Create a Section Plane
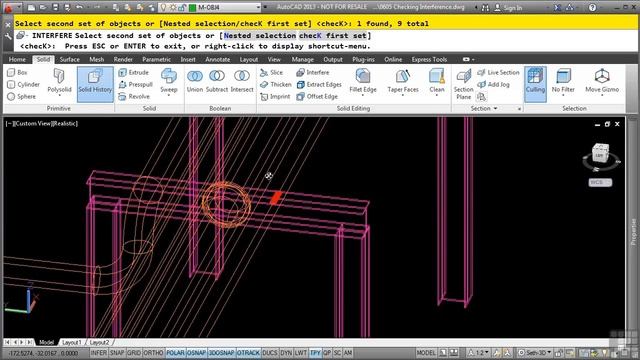 (464, 84)
